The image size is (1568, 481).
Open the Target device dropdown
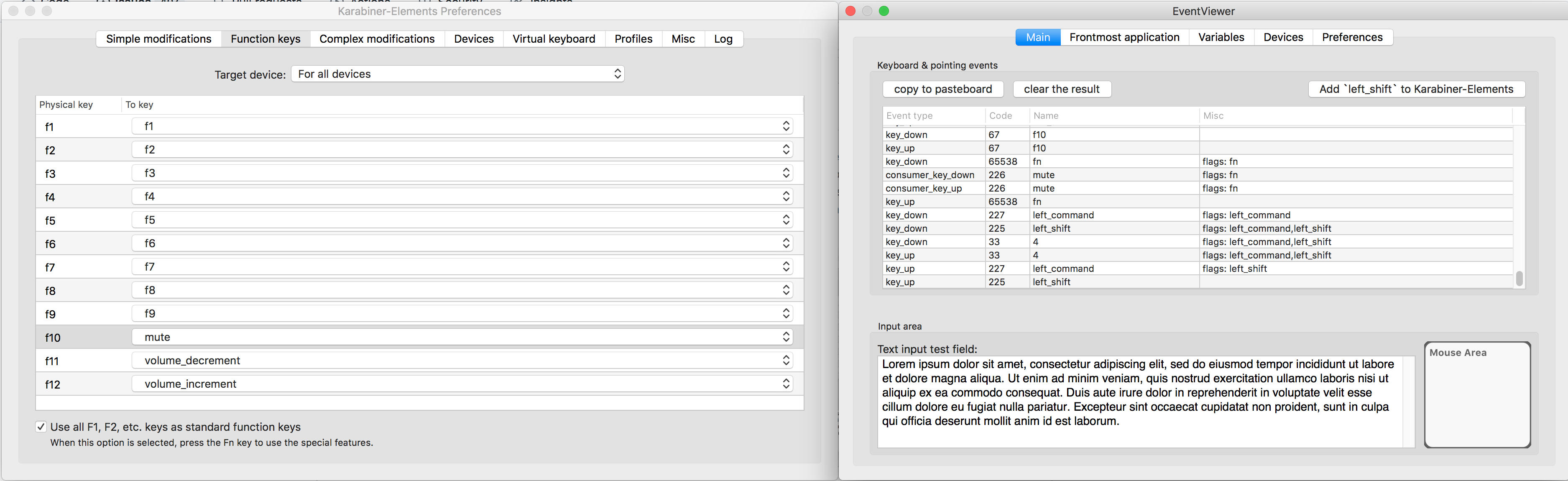[457, 74]
